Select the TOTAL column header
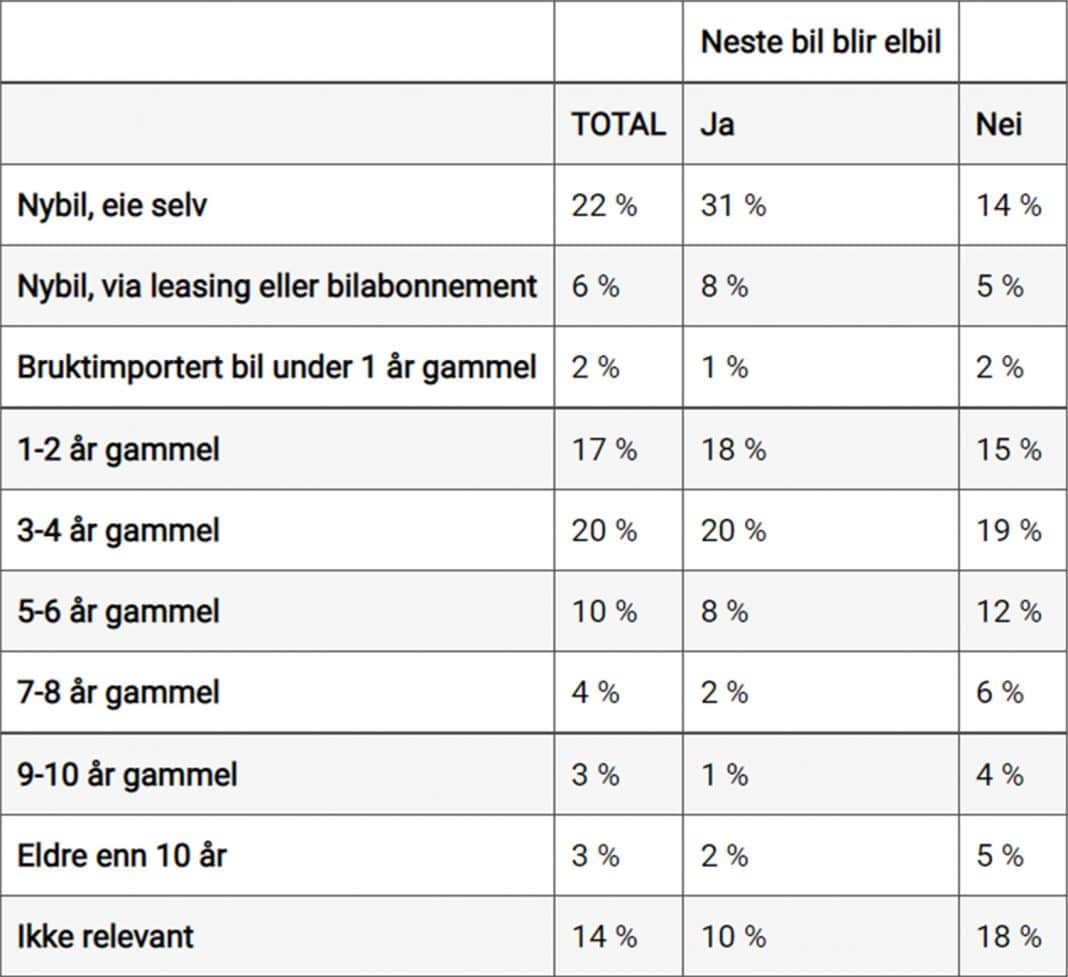Viewport: 1068px width, 977px height. [x=618, y=125]
